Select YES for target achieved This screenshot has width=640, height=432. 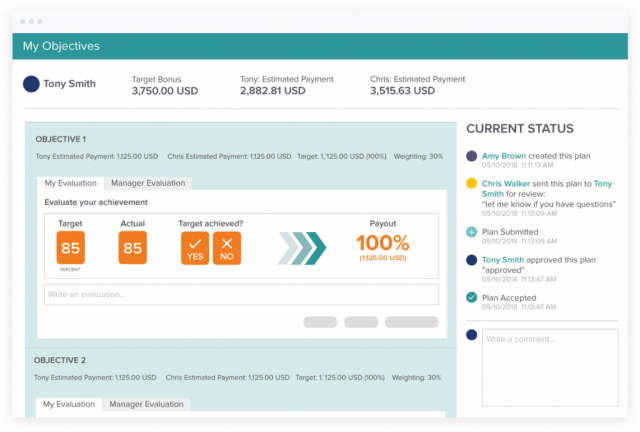195,248
